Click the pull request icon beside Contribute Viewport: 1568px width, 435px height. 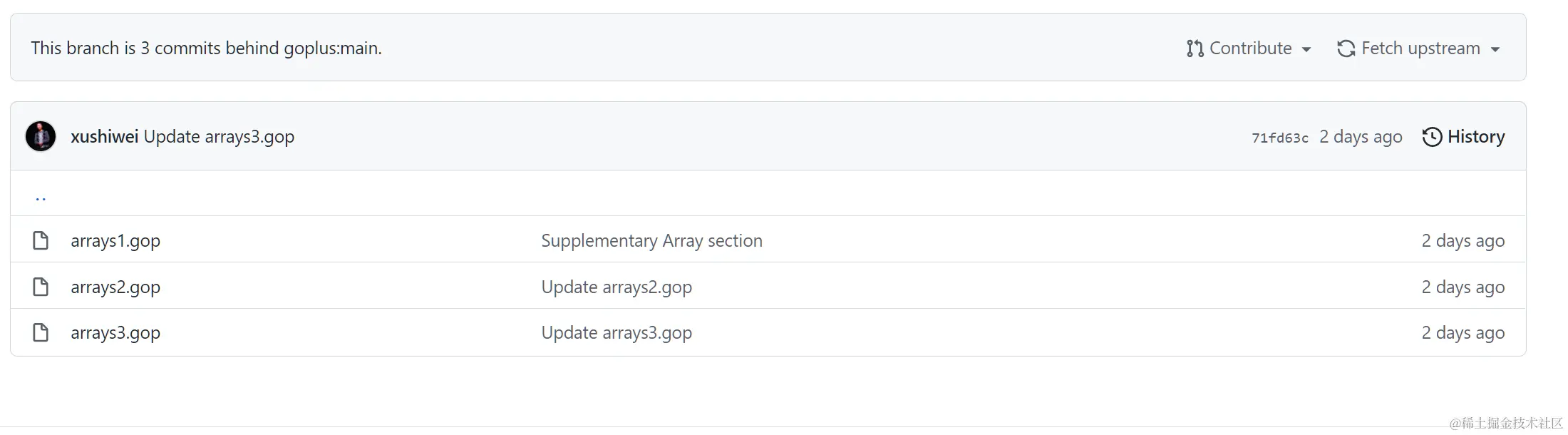point(1195,48)
